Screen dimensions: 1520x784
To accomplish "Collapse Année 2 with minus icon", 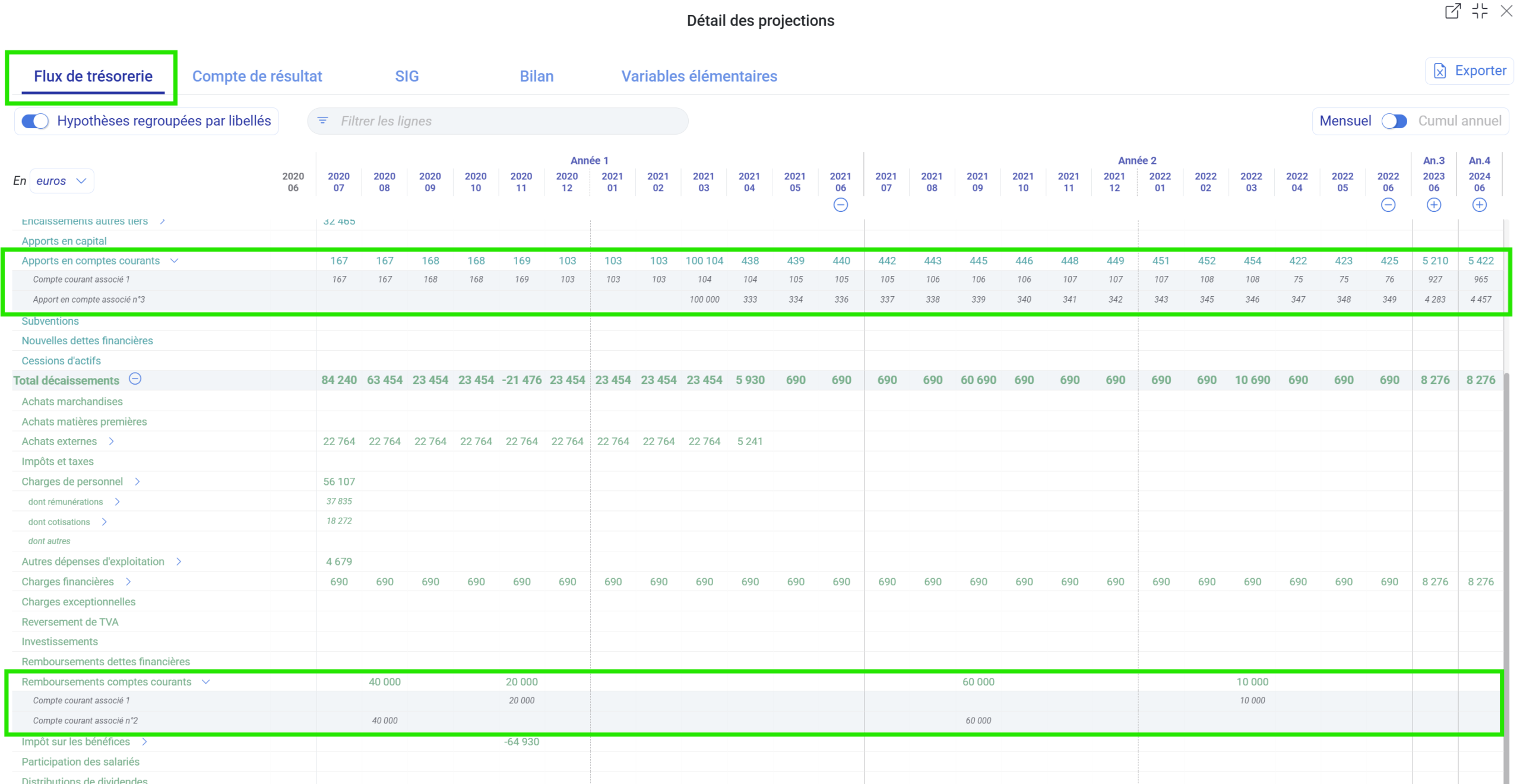I will [1388, 205].
